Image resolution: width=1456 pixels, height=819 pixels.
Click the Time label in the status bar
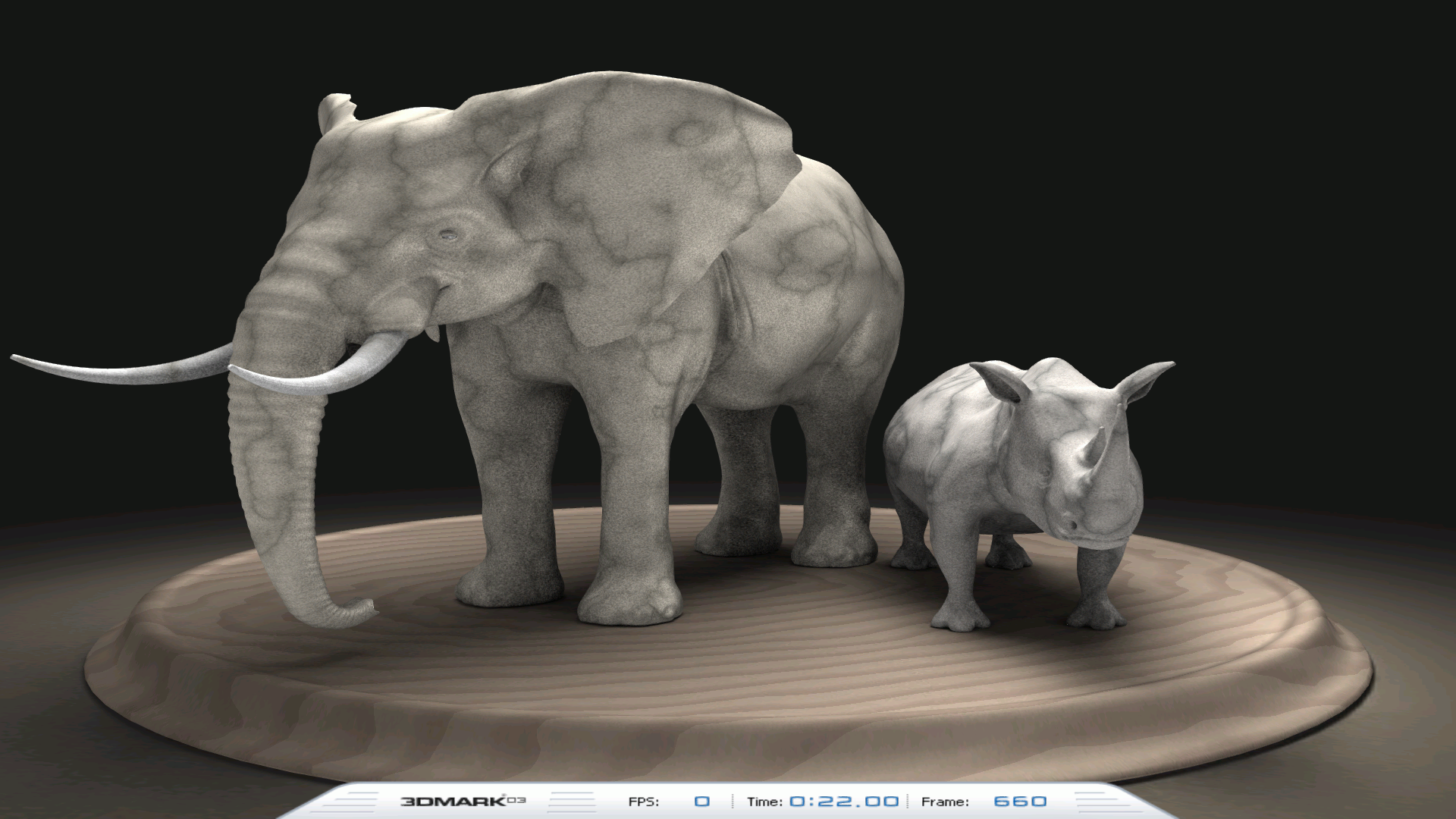[x=764, y=802]
